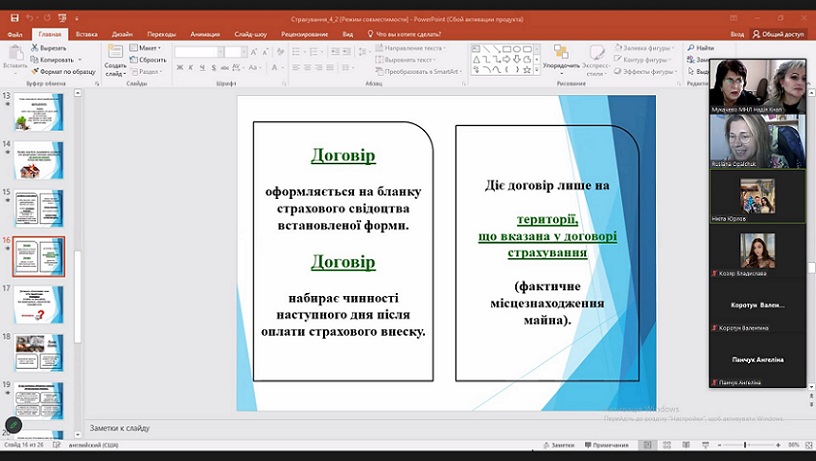Open the font name dropdown arrow
This screenshot has width=816, height=461.
(x=221, y=52)
